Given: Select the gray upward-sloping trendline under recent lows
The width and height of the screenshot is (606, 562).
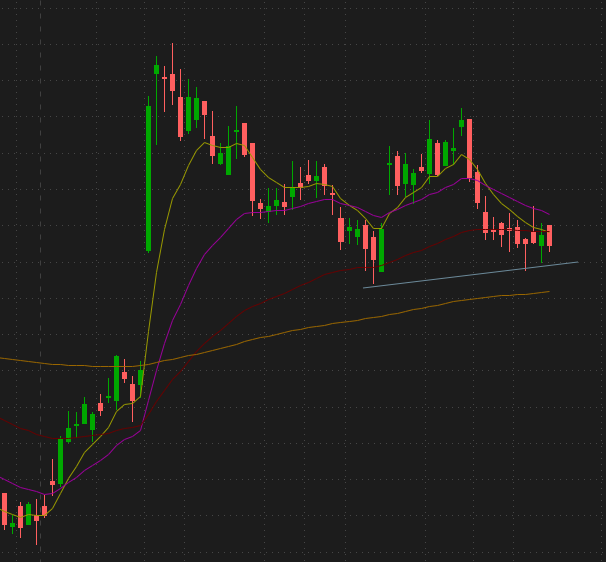Looking at the screenshot, I should 470,275.
